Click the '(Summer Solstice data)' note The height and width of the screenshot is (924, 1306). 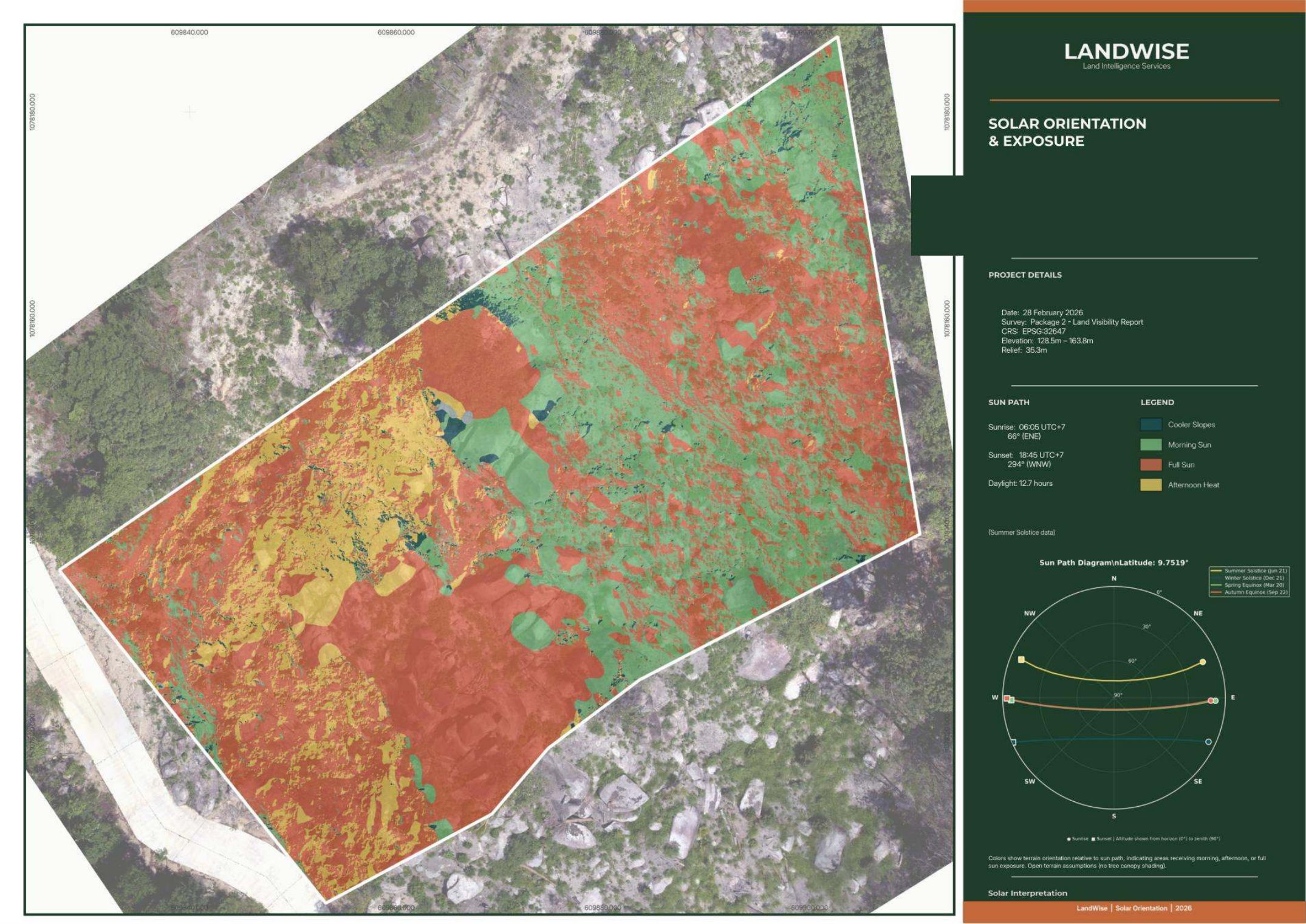[1022, 532]
